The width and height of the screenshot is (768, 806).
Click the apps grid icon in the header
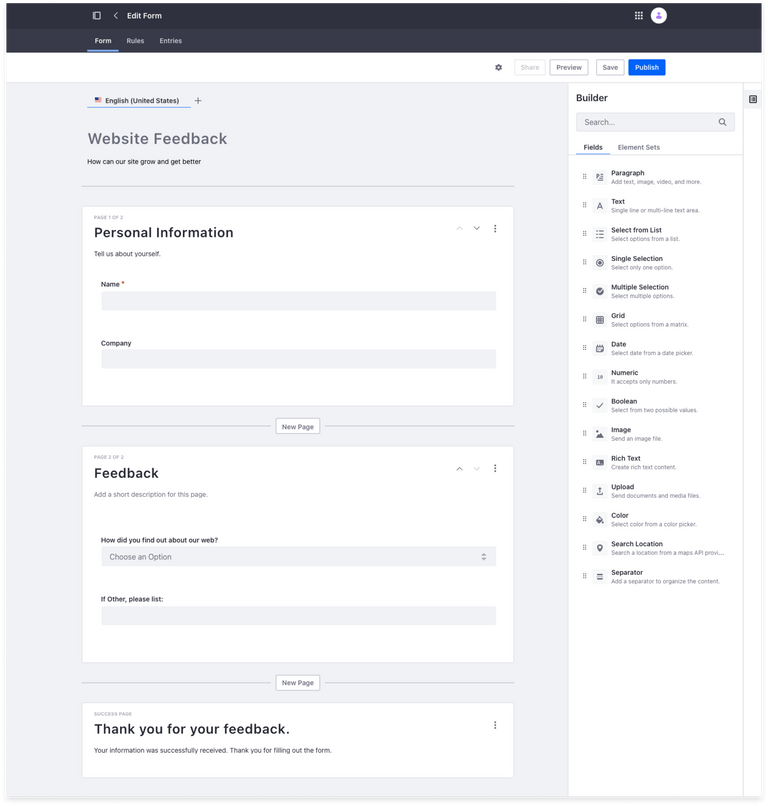pos(638,15)
